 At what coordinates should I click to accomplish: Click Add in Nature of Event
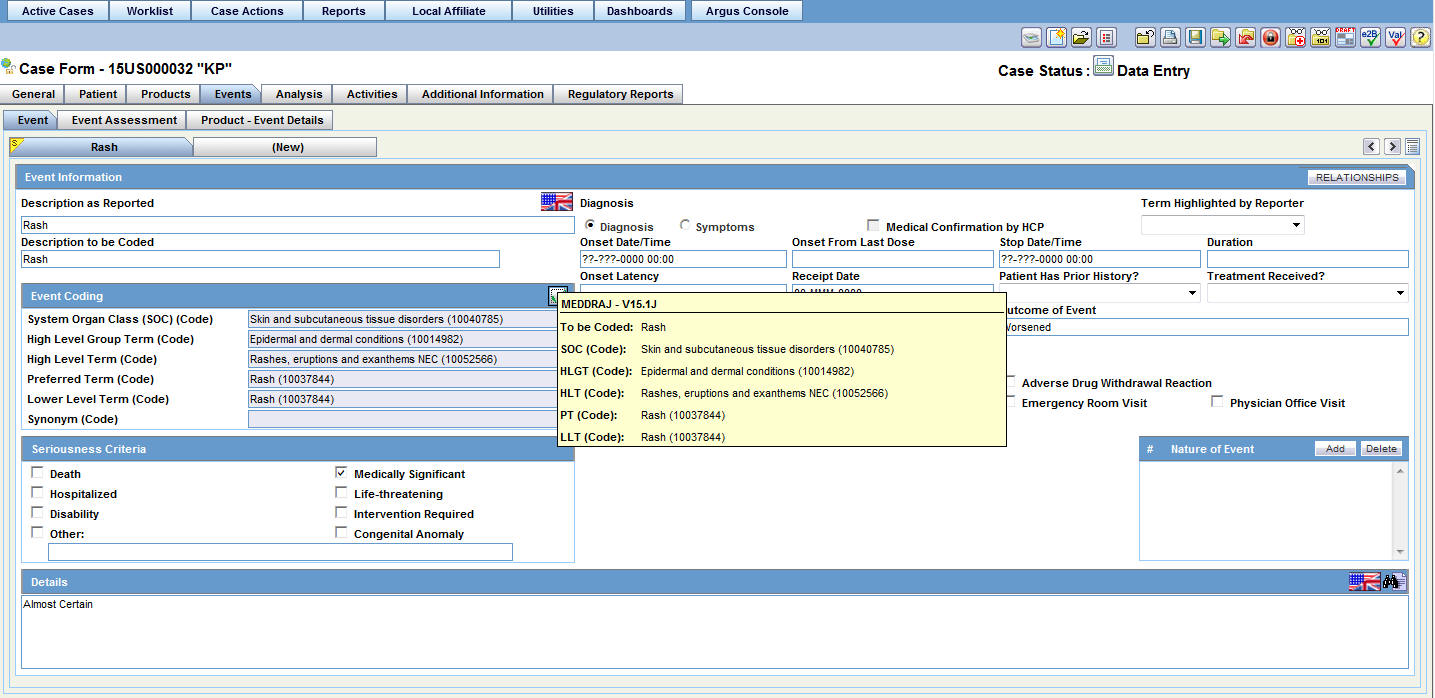1335,448
